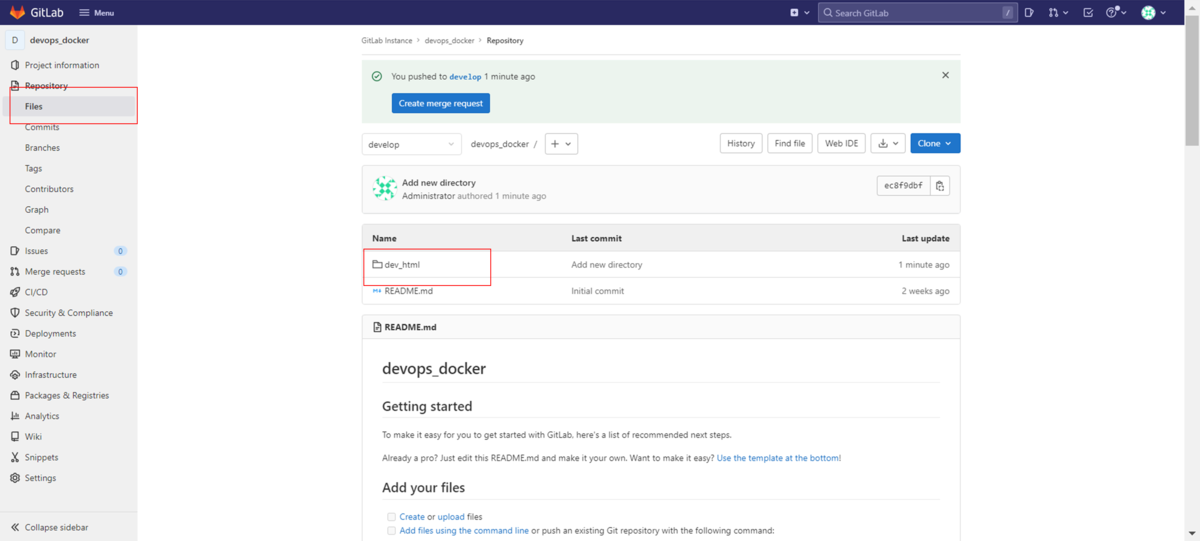Click the GitLab fox logo

point(17,12)
